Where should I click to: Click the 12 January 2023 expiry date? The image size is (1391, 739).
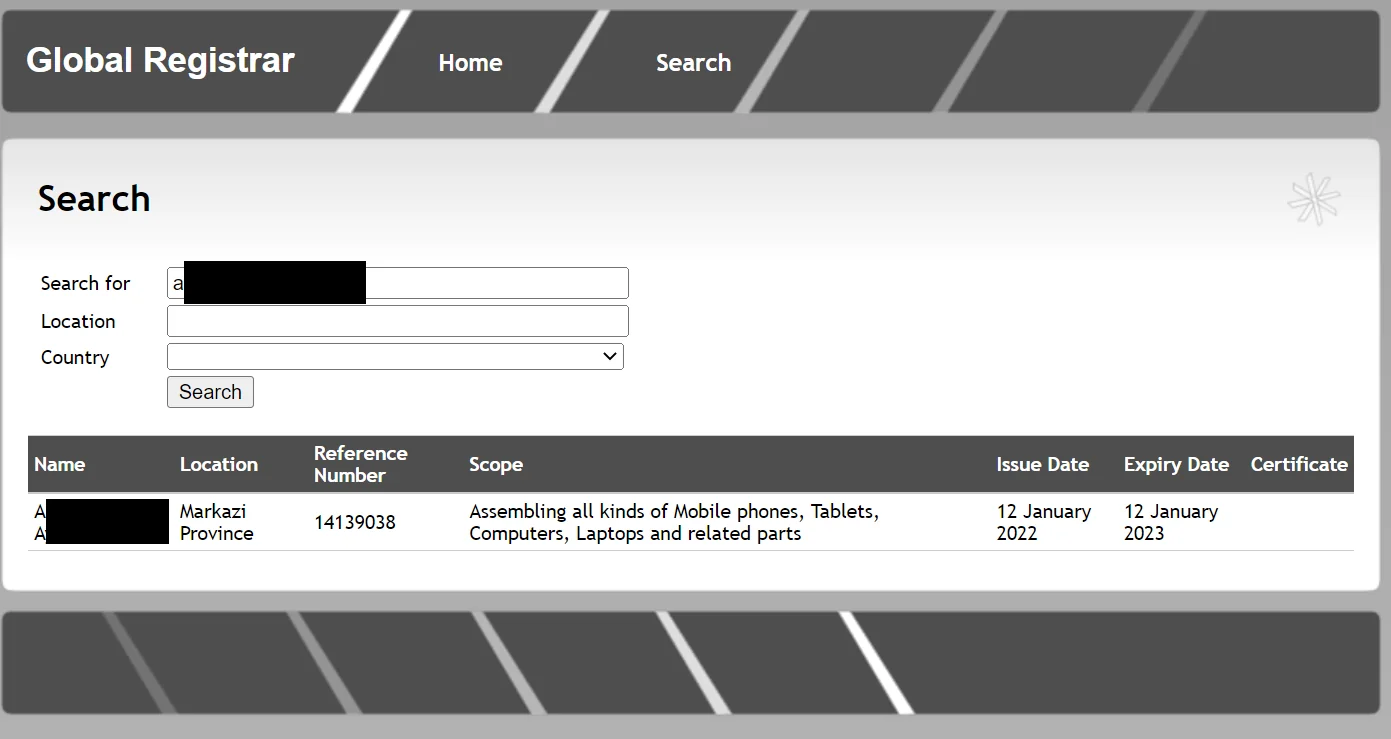click(x=1170, y=522)
